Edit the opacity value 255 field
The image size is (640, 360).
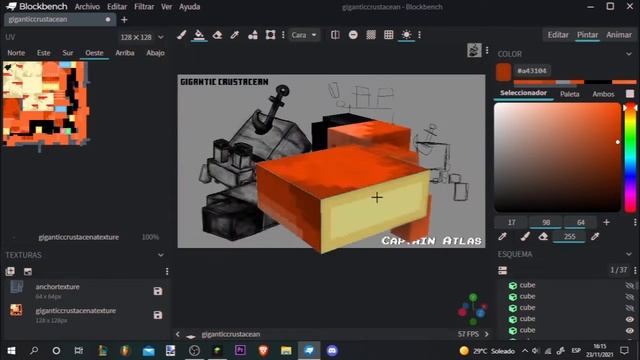point(569,236)
